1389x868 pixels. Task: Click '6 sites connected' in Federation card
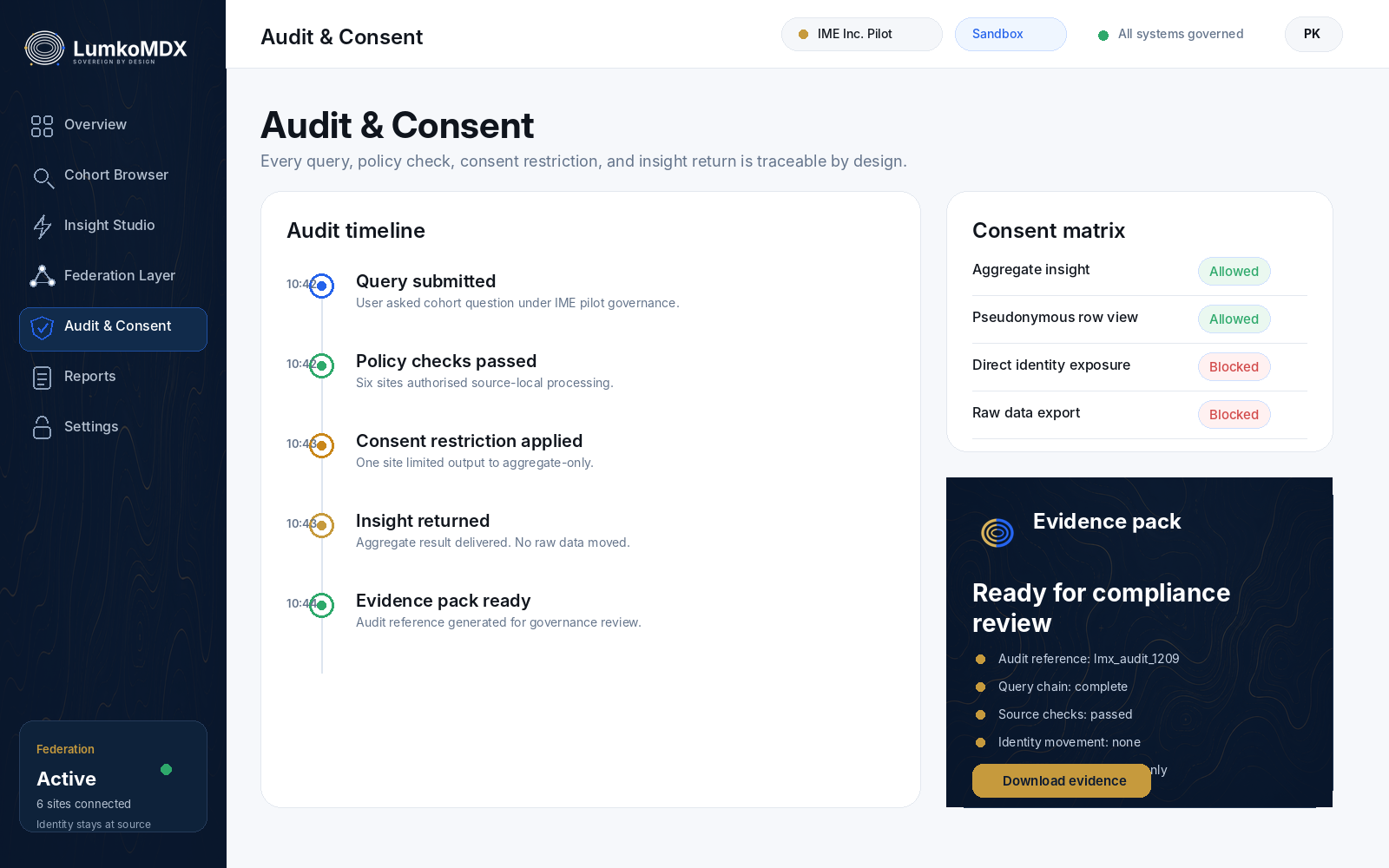tap(83, 804)
